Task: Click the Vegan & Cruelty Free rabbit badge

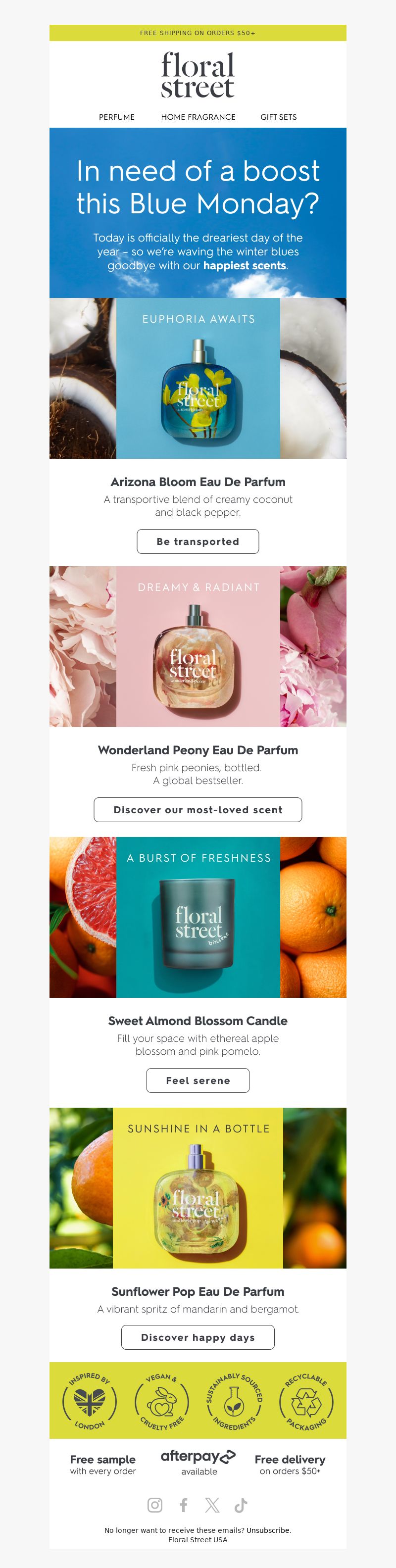Action: click(x=162, y=1400)
